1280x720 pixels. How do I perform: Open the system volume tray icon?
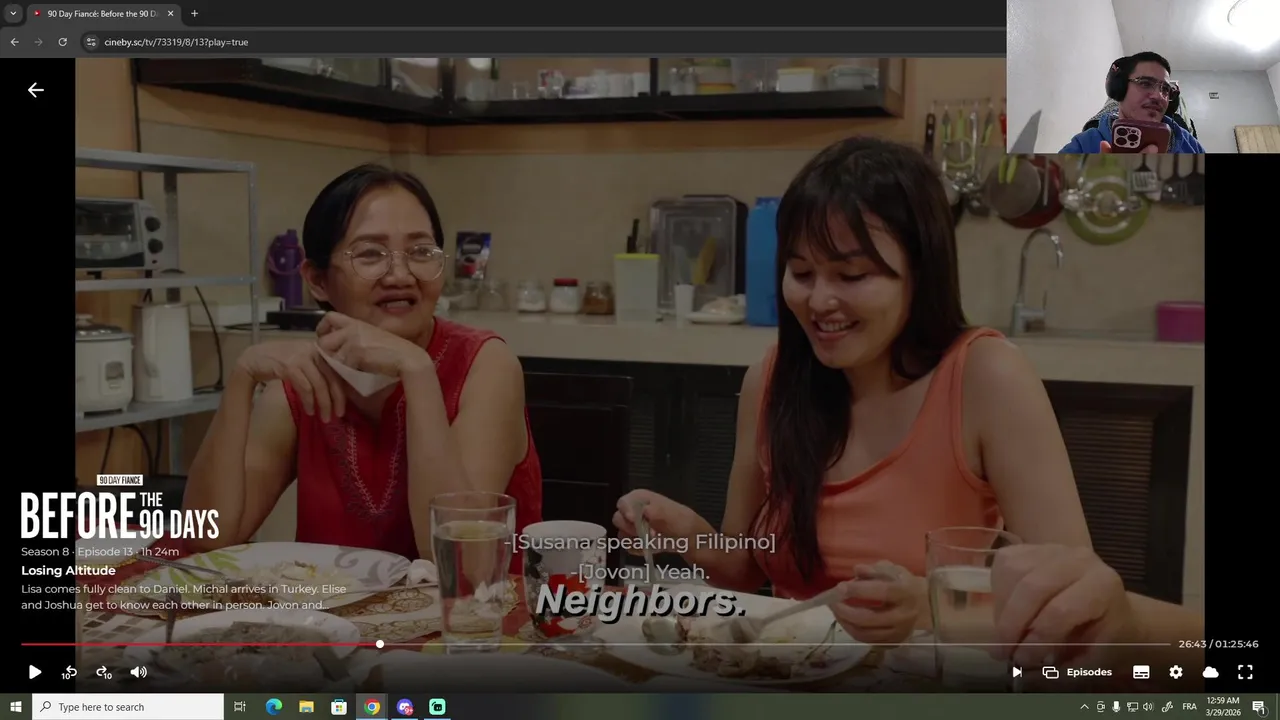click(x=1148, y=707)
